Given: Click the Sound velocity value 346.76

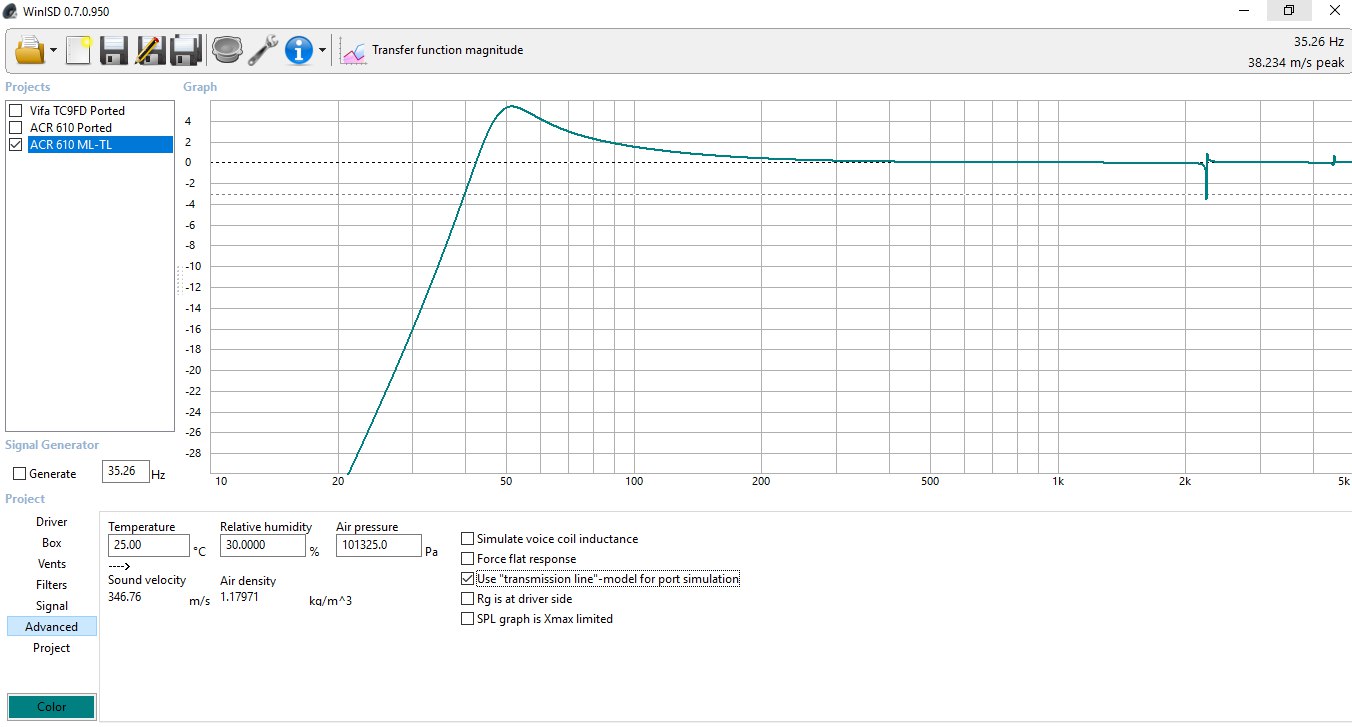Looking at the screenshot, I should 125,597.
